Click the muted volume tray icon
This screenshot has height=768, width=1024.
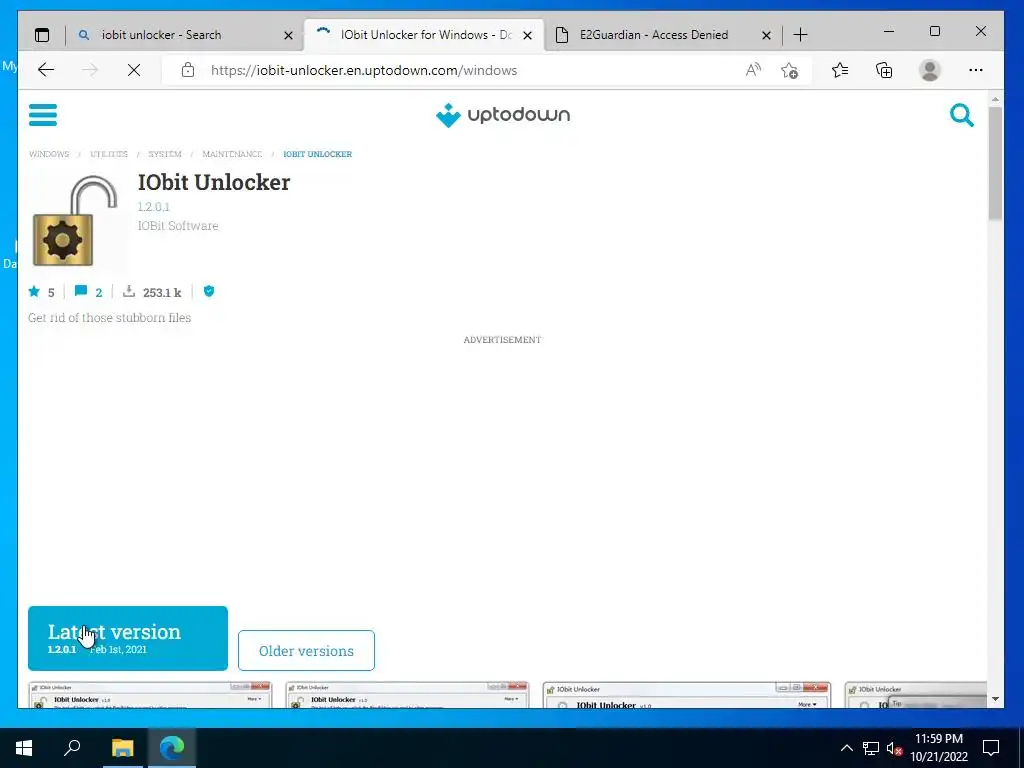pos(894,748)
